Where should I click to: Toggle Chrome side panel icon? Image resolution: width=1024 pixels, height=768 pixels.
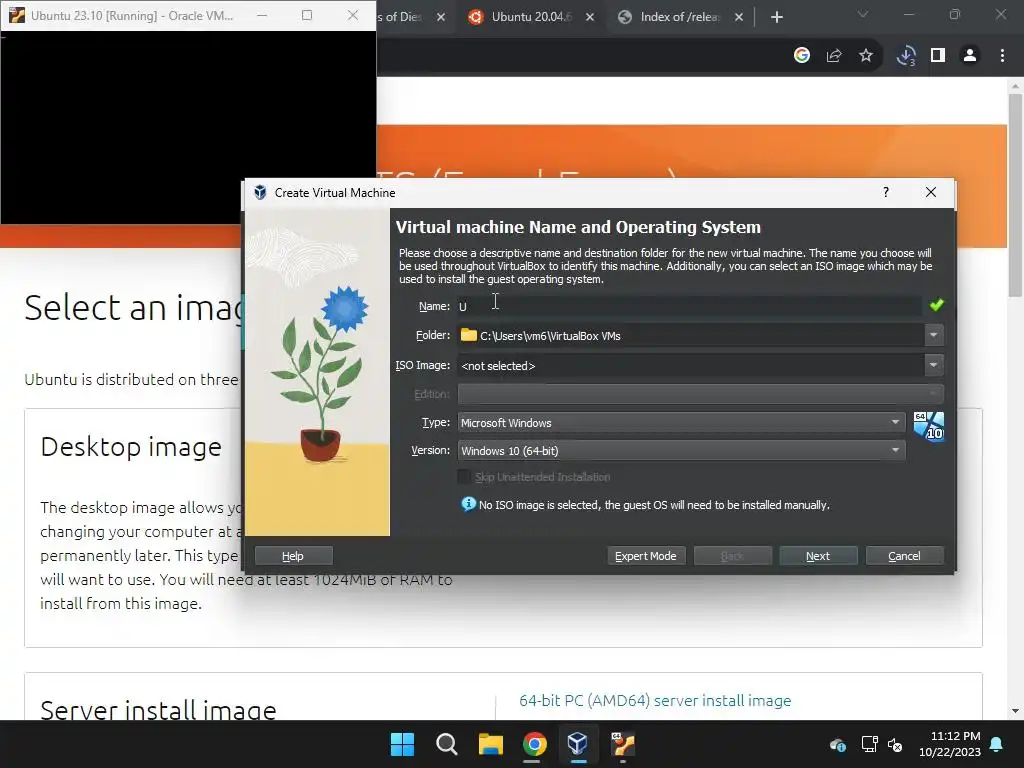(938, 56)
